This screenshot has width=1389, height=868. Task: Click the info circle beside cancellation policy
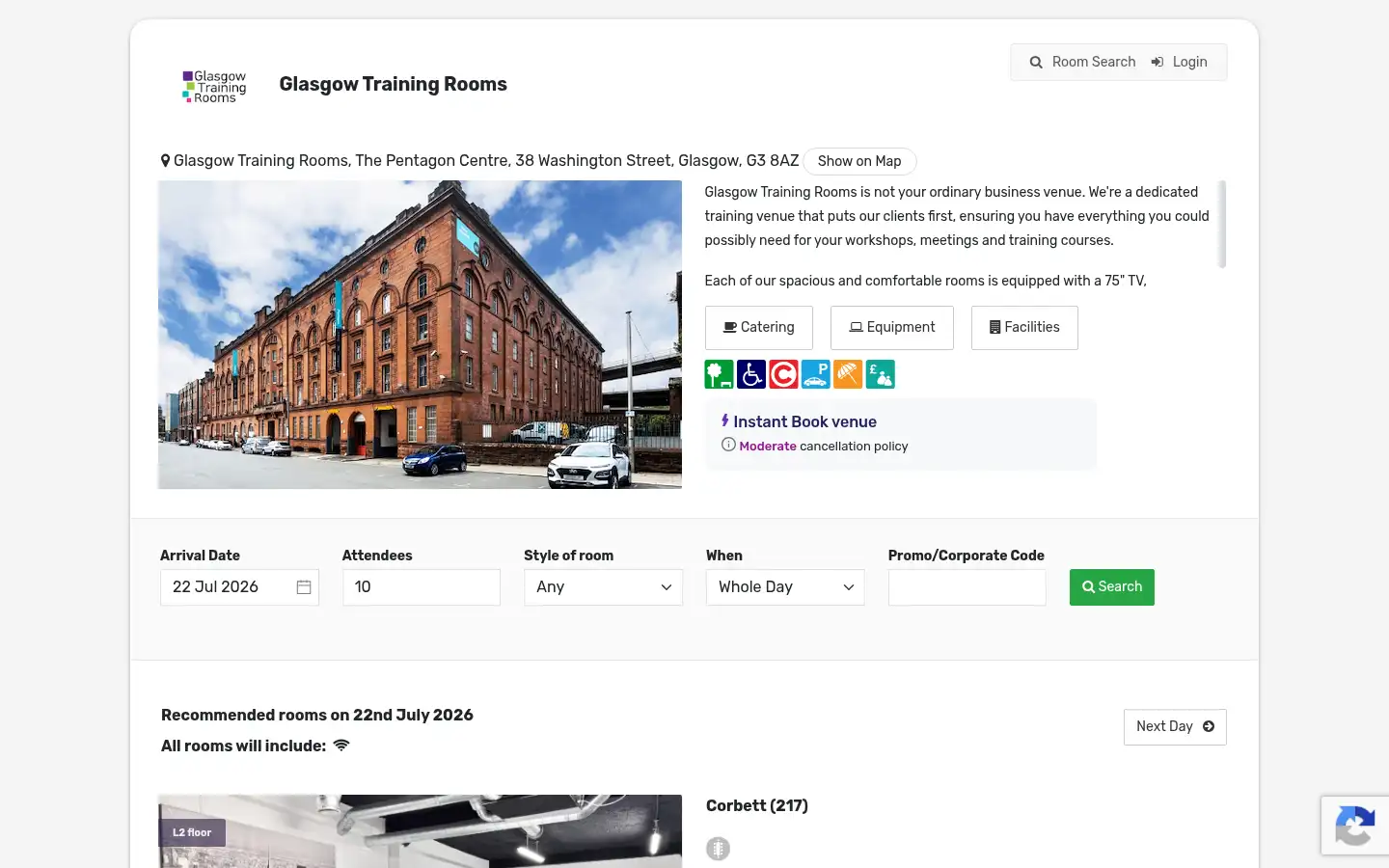click(728, 445)
